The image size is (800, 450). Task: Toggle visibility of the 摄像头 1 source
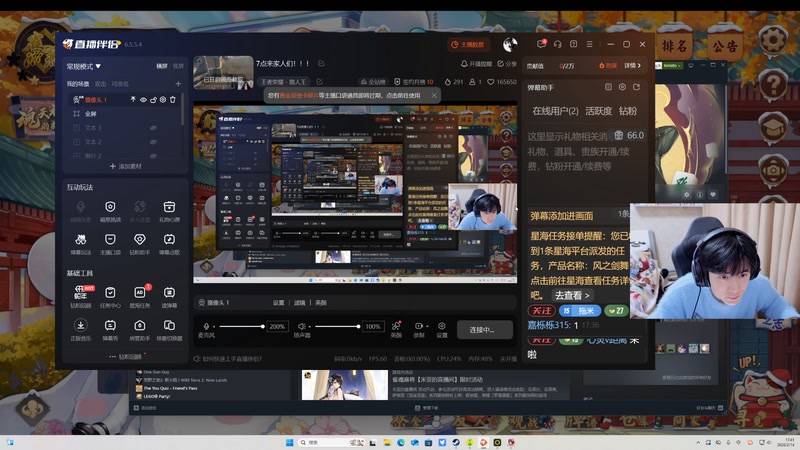click(x=143, y=99)
